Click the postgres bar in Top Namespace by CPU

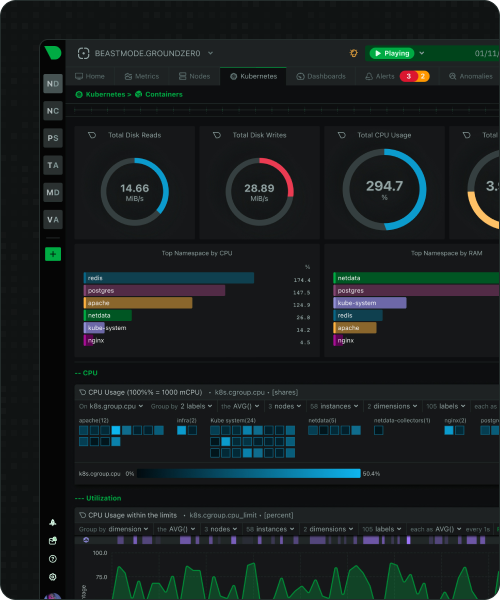154,290
